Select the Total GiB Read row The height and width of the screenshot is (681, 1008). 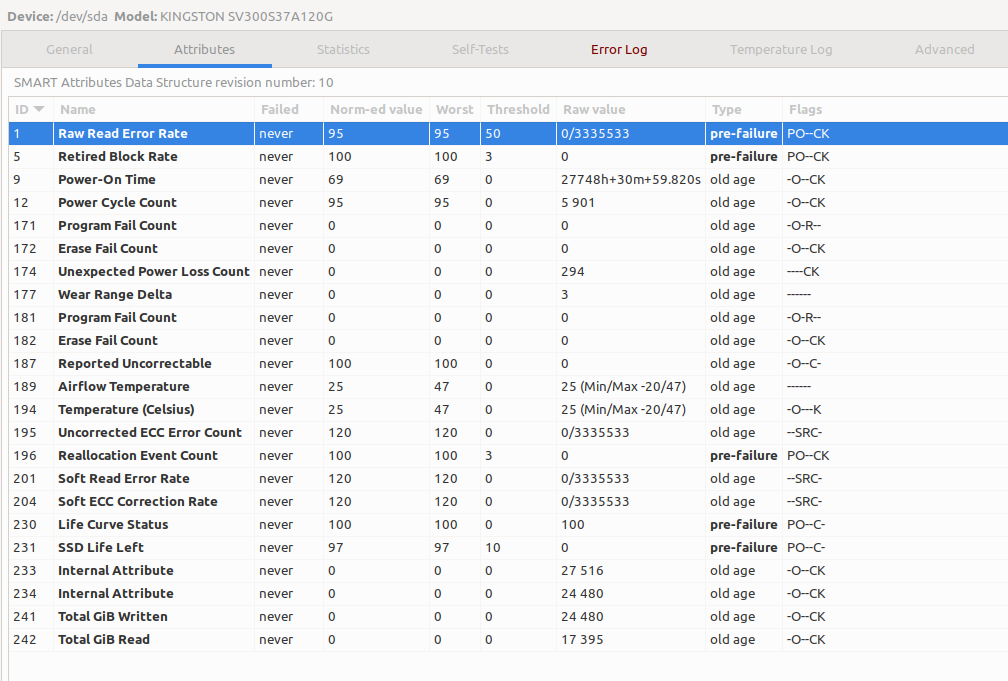pyautogui.click(x=508, y=639)
